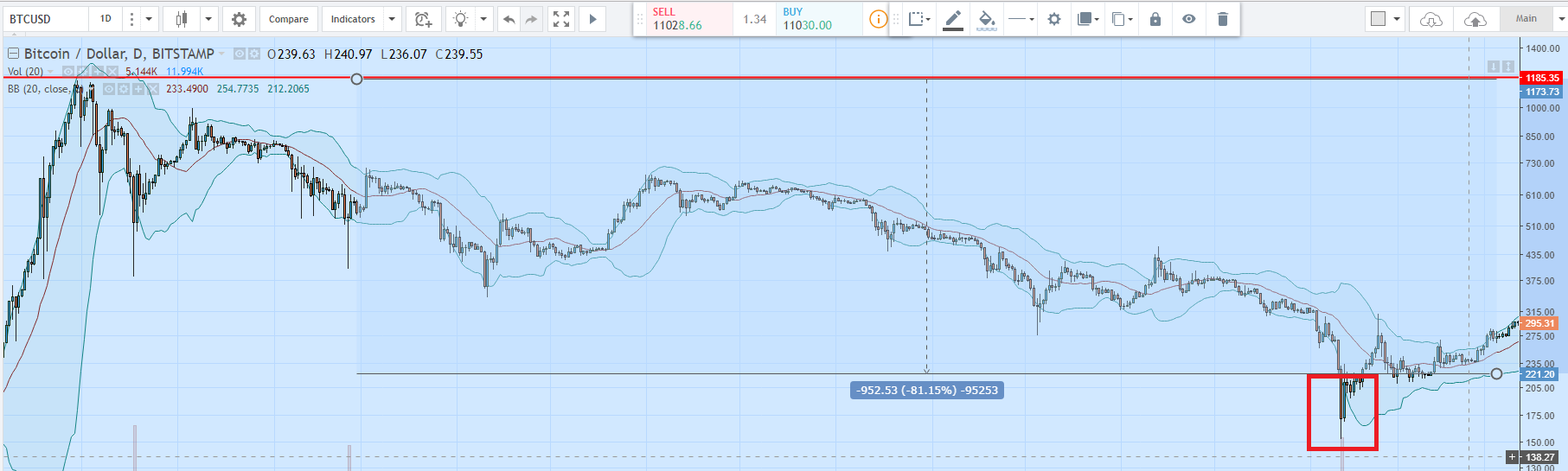Start bar replay with the play icon

(x=592, y=19)
